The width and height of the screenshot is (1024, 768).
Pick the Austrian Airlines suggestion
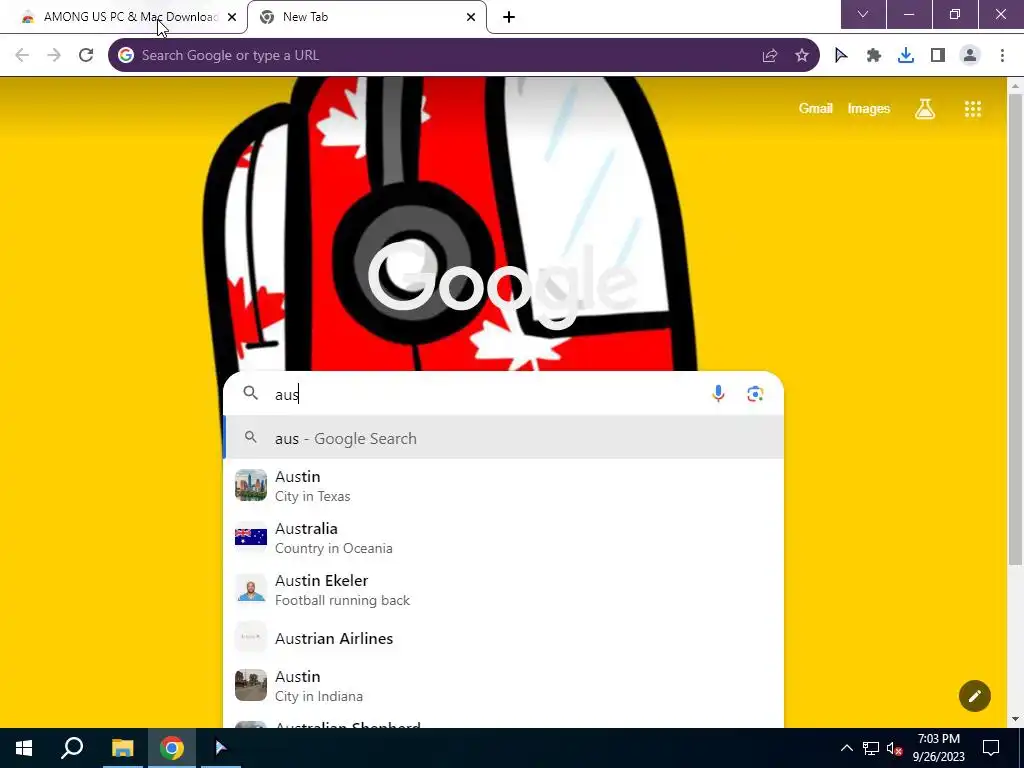503,638
